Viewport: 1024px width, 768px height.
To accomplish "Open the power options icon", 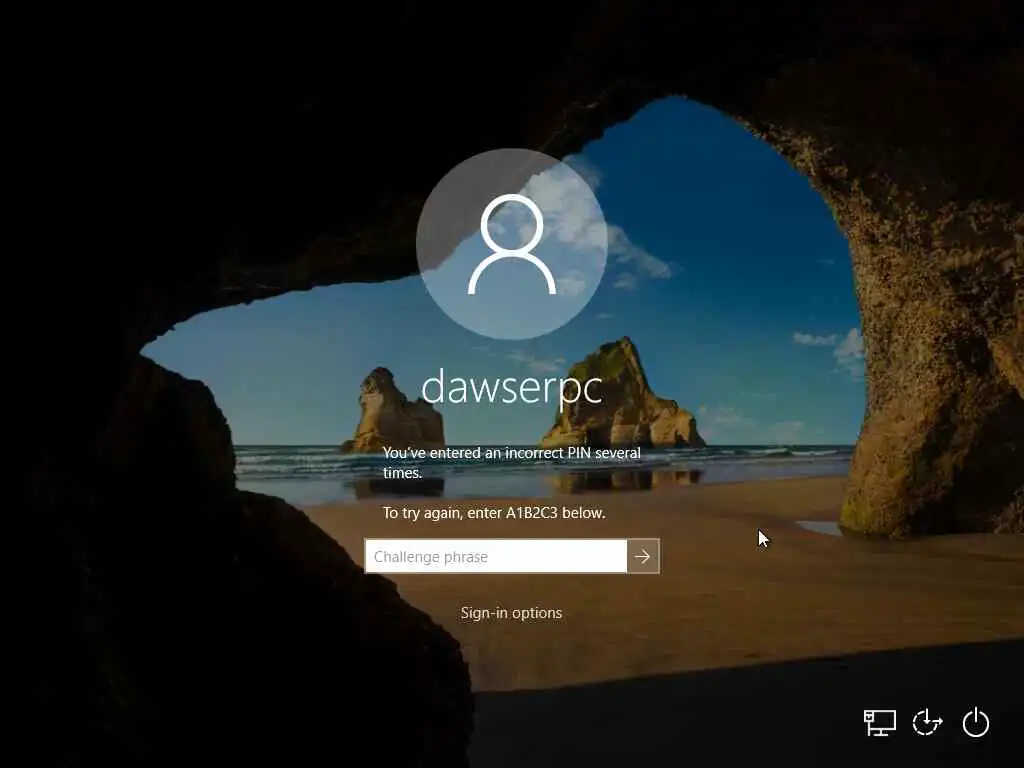I will [x=976, y=722].
